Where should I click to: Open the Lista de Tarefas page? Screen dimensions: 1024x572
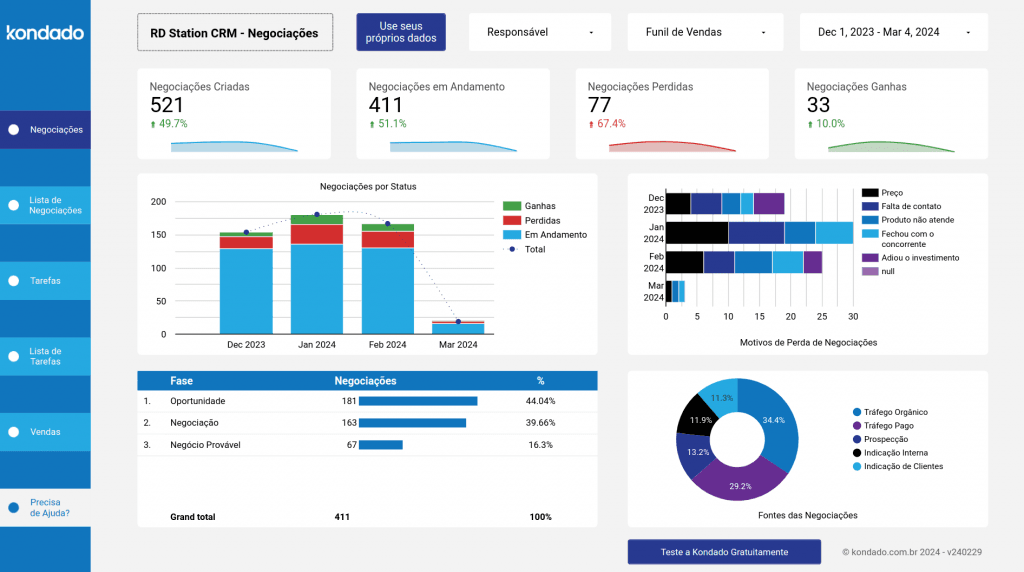(x=46, y=356)
